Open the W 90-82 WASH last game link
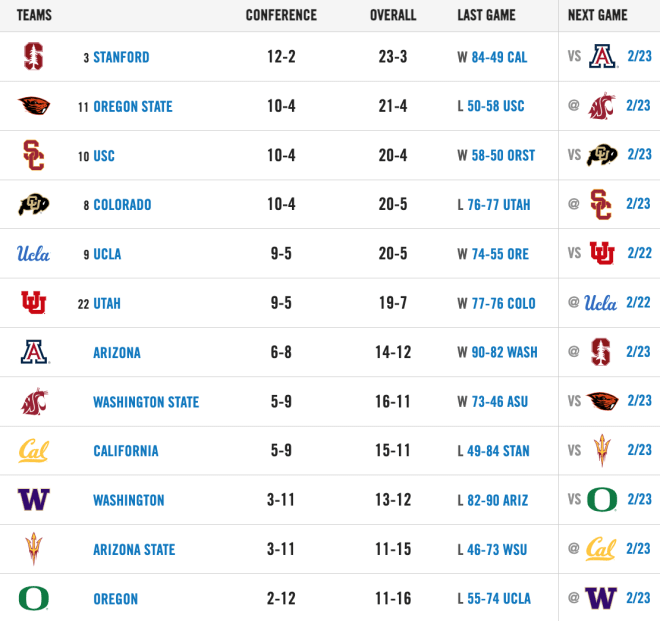The image size is (660, 621). click(x=497, y=352)
